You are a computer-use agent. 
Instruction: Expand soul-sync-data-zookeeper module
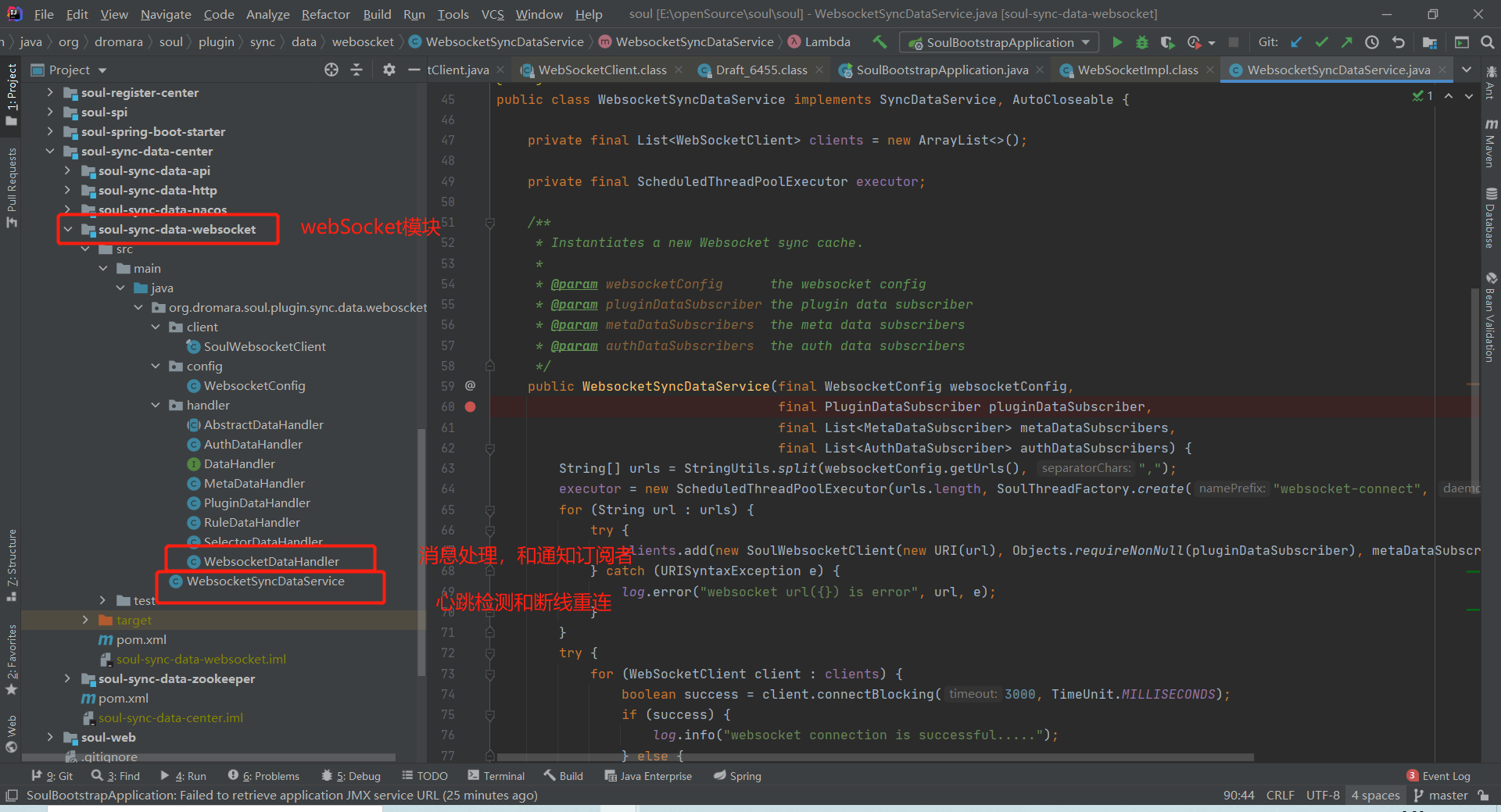click(68, 679)
